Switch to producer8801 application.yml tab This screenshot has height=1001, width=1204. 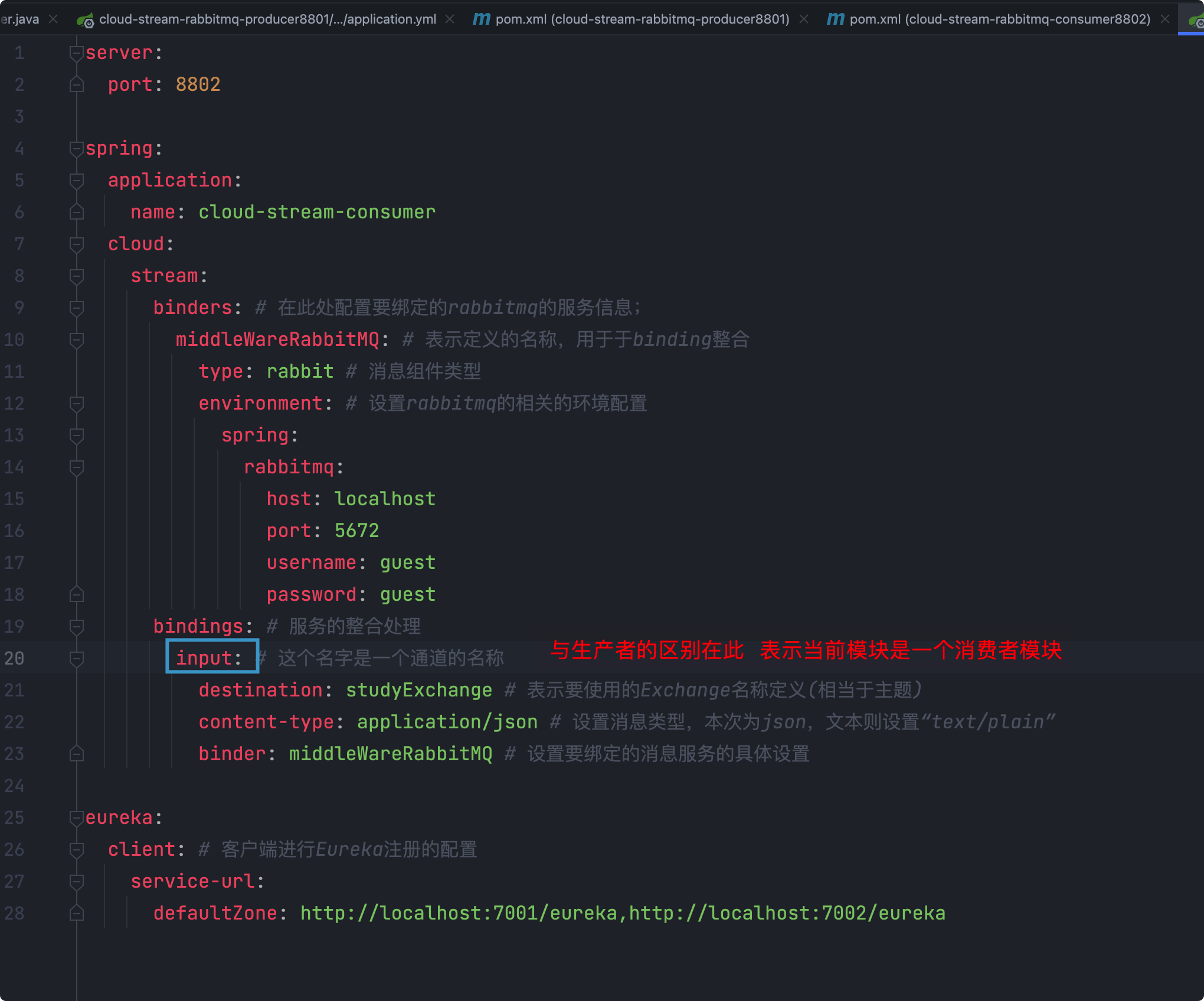(x=267, y=19)
